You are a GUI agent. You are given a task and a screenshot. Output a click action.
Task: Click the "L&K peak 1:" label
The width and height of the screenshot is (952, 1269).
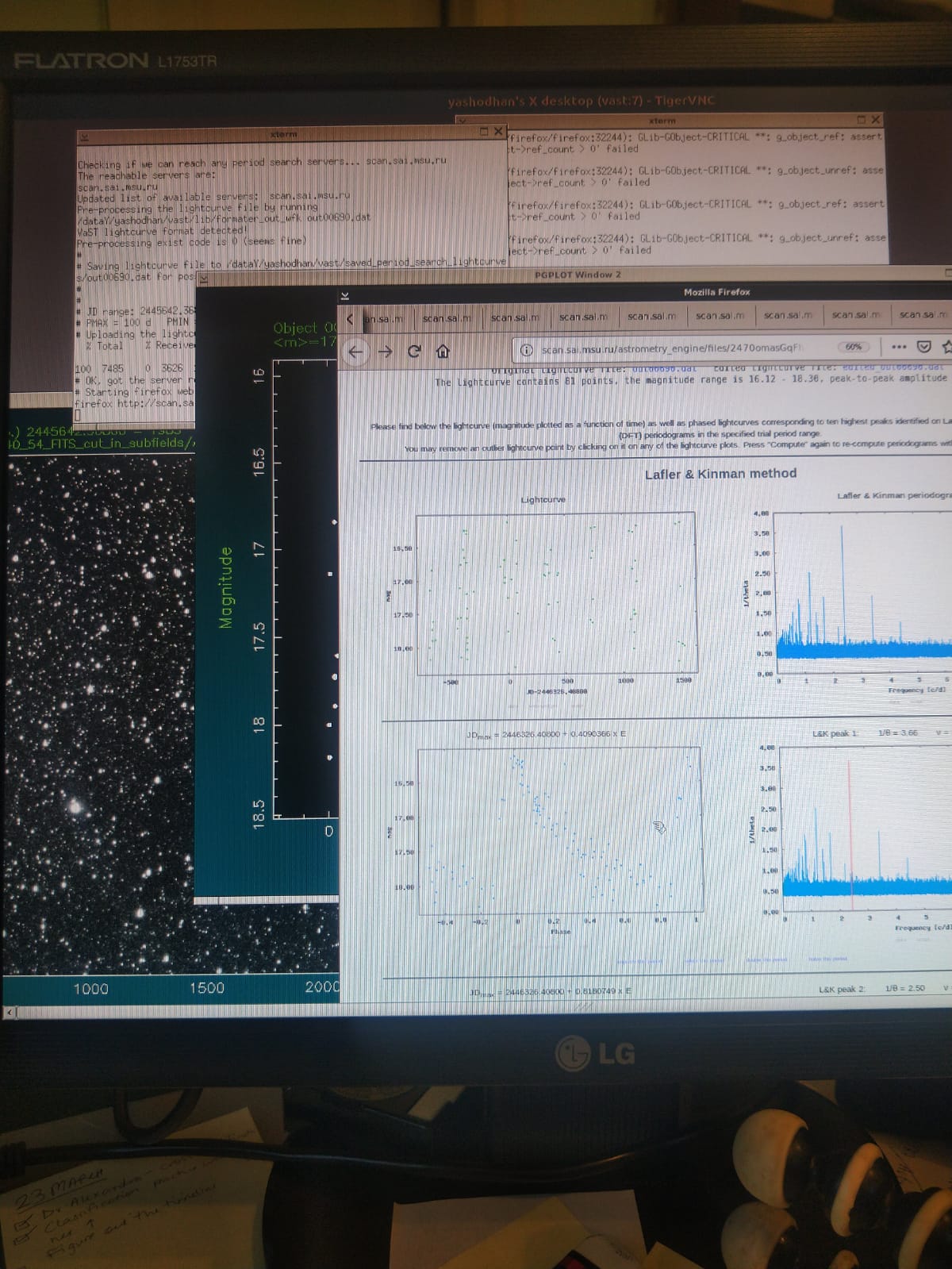pos(835,733)
